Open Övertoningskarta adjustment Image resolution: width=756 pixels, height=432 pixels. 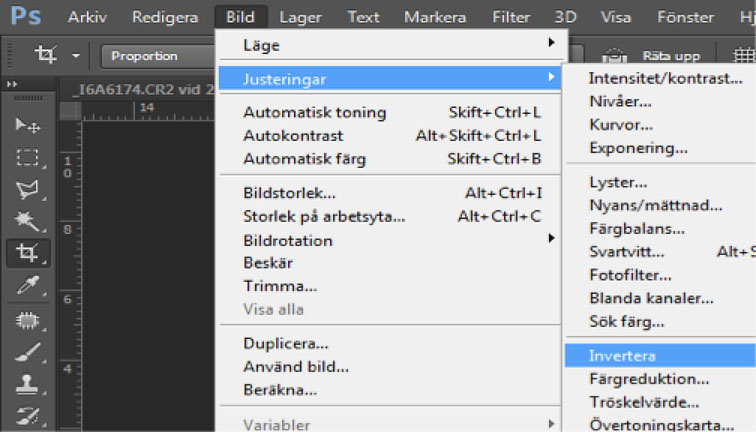(x=661, y=424)
